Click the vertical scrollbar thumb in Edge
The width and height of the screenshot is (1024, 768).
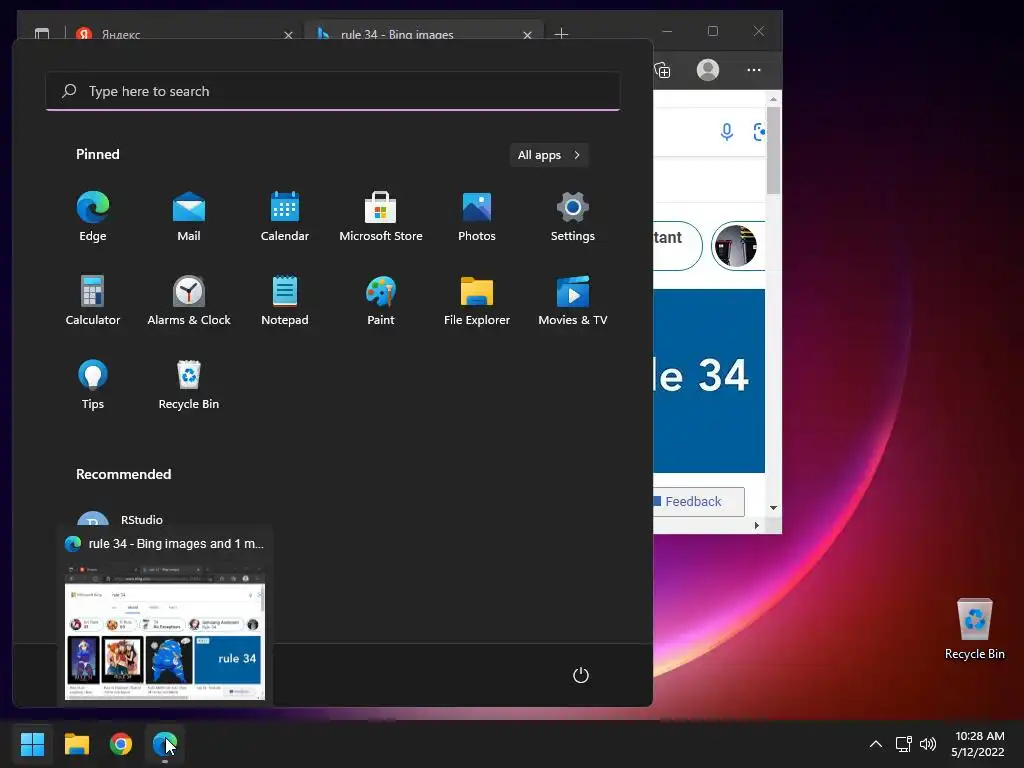[773, 150]
